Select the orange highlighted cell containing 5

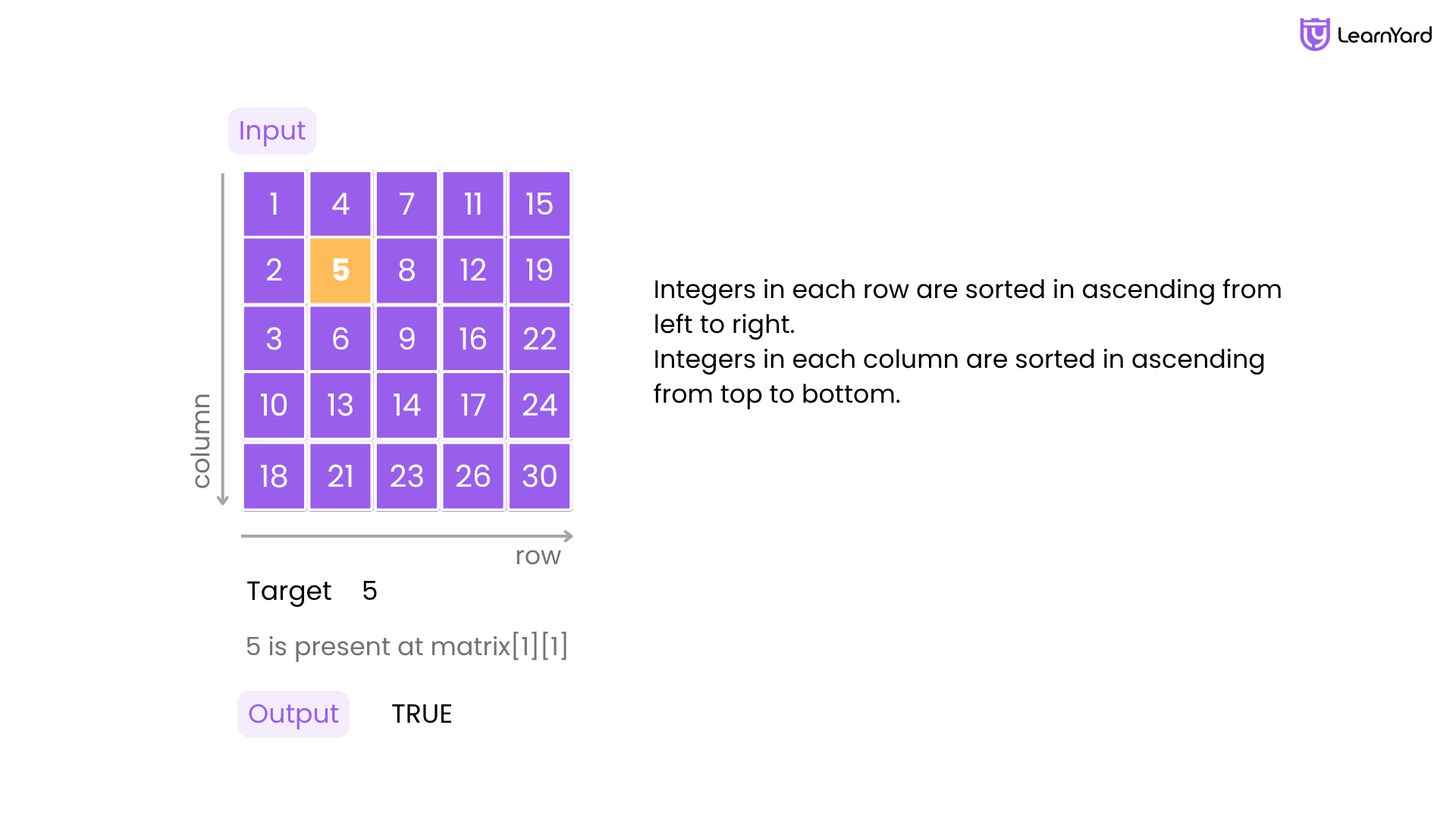[340, 271]
